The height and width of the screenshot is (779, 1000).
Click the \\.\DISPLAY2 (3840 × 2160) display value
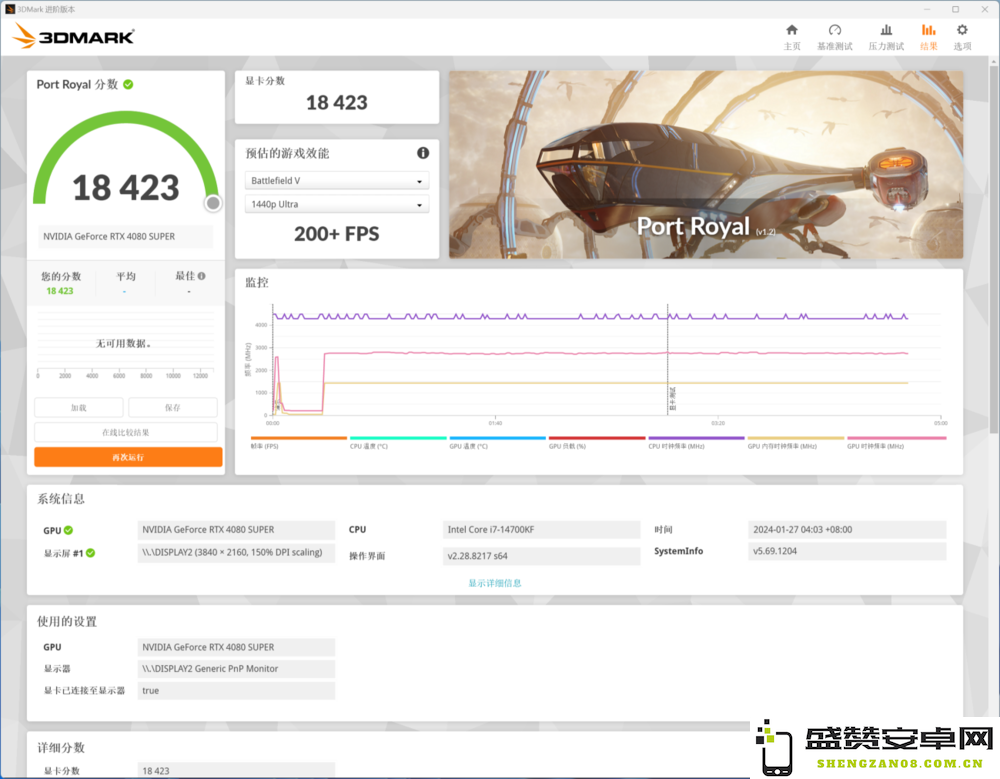click(236, 553)
